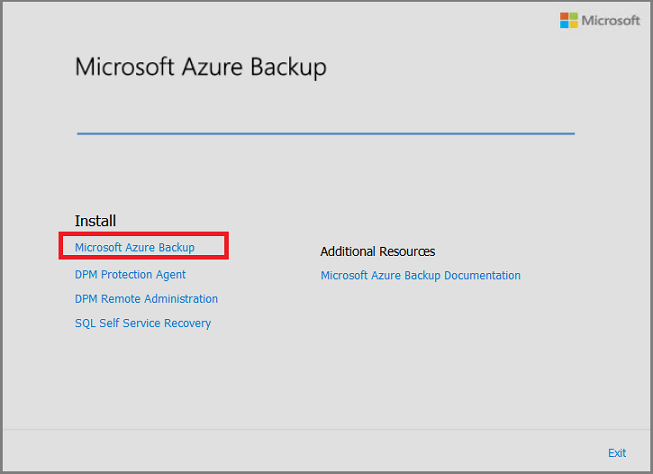This screenshot has width=653, height=474.
Task: Click the green square in Microsoft logo
Action: click(573, 16)
